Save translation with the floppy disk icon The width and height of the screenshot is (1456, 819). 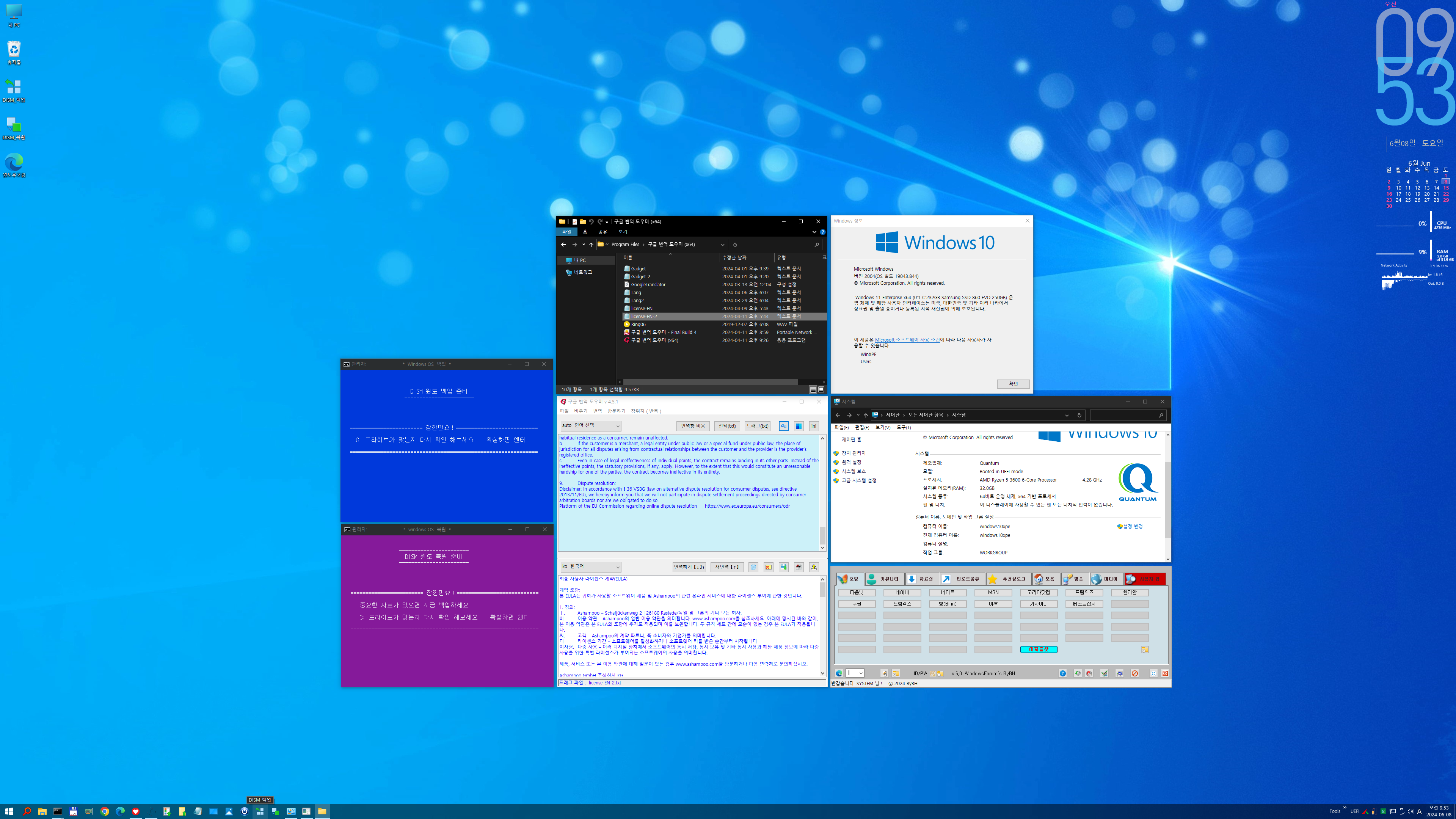pos(783,567)
